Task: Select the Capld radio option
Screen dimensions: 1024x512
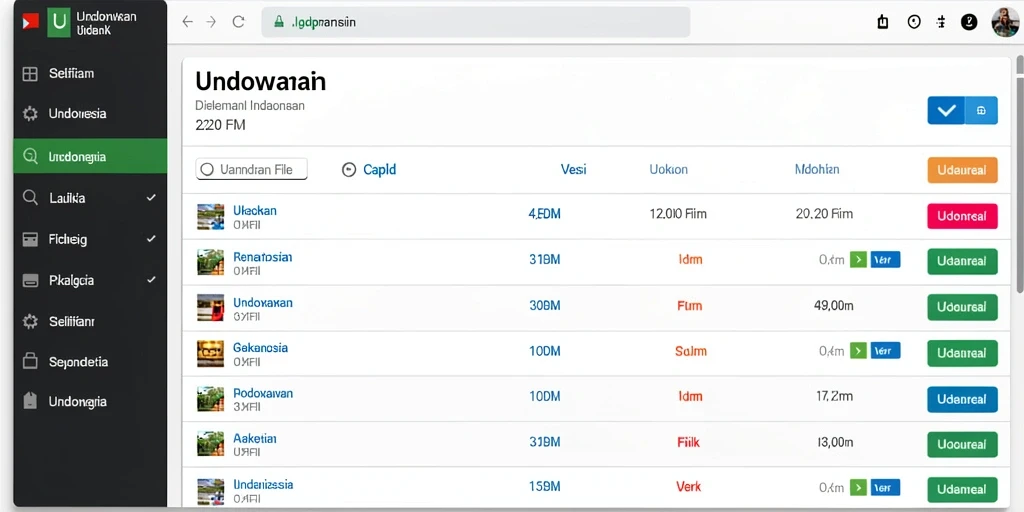Action: (349, 170)
